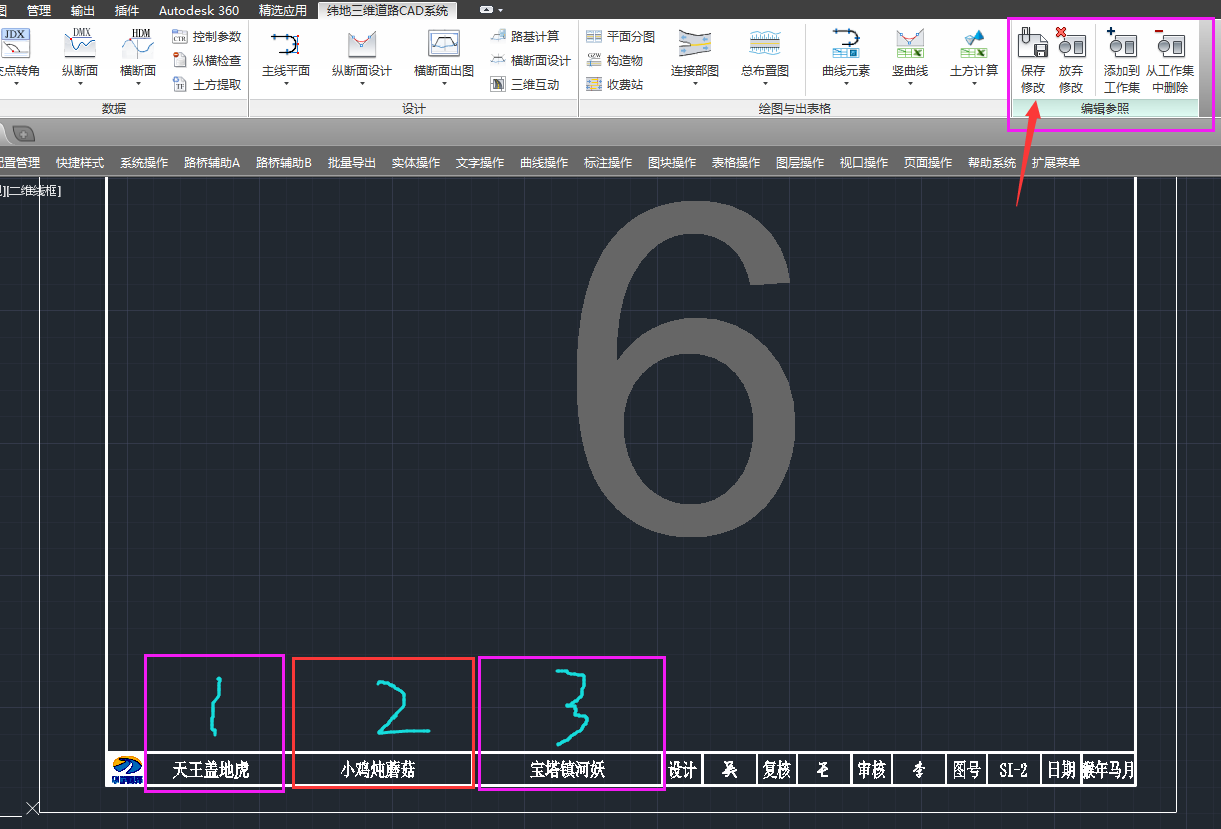
Task: Select the 小鸡炖蘑菇 text in title block
Action: [x=378, y=770]
